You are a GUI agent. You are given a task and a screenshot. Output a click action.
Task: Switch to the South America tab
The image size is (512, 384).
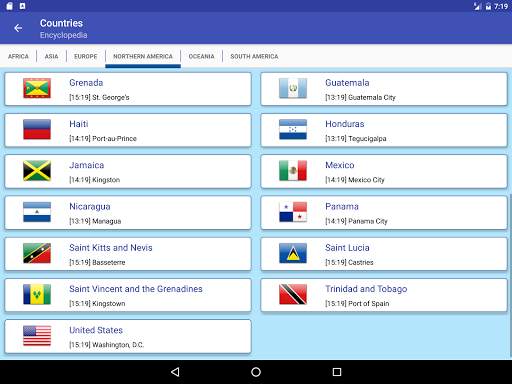[x=254, y=56]
